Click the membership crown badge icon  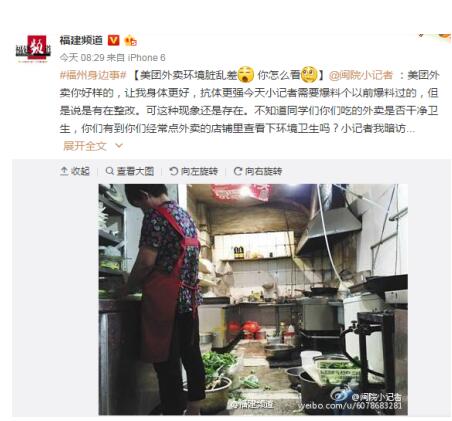click(x=130, y=40)
